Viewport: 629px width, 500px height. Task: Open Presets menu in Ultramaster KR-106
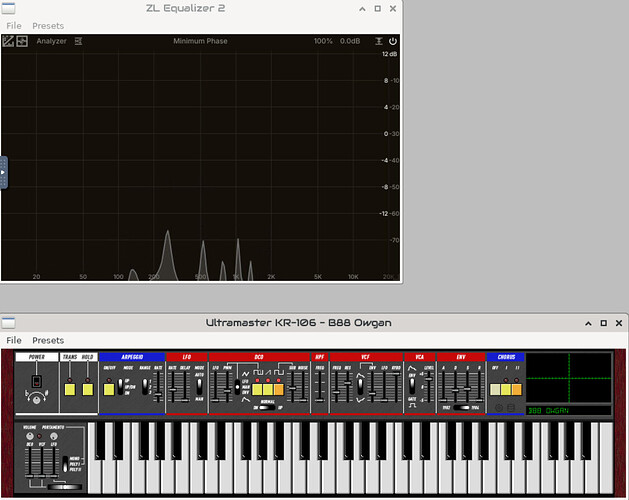(48, 340)
